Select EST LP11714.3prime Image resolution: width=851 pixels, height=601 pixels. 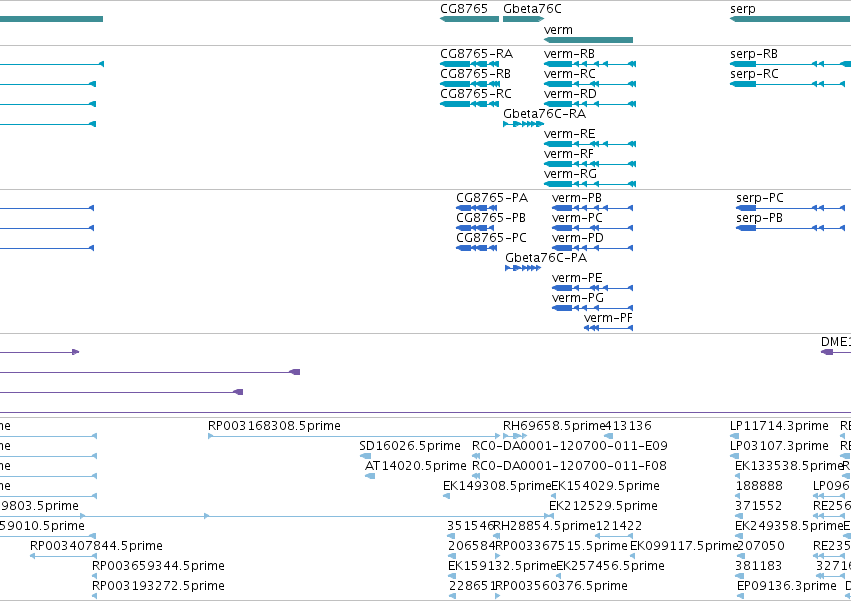pyautogui.click(x=734, y=436)
